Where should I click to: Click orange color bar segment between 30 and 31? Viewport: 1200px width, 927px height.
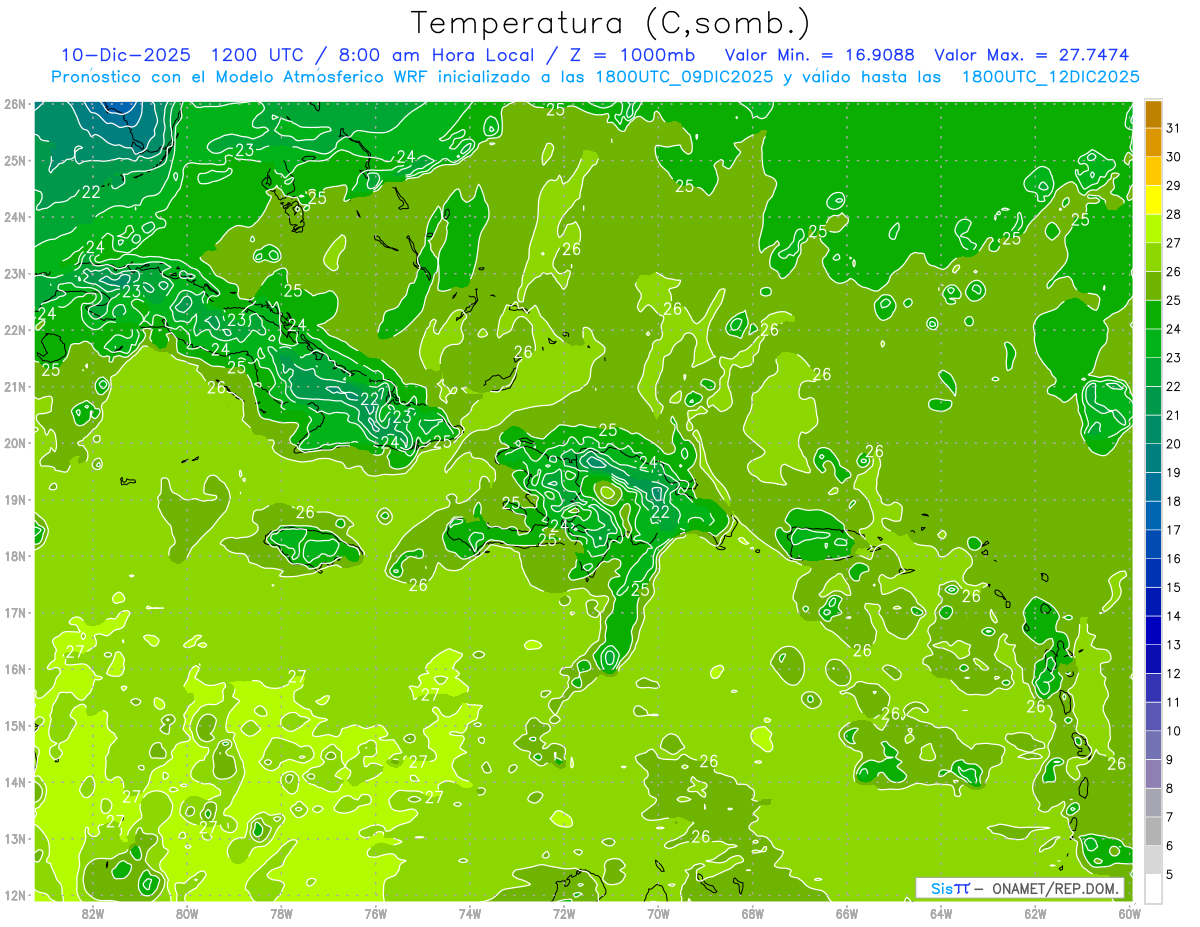click(1153, 143)
